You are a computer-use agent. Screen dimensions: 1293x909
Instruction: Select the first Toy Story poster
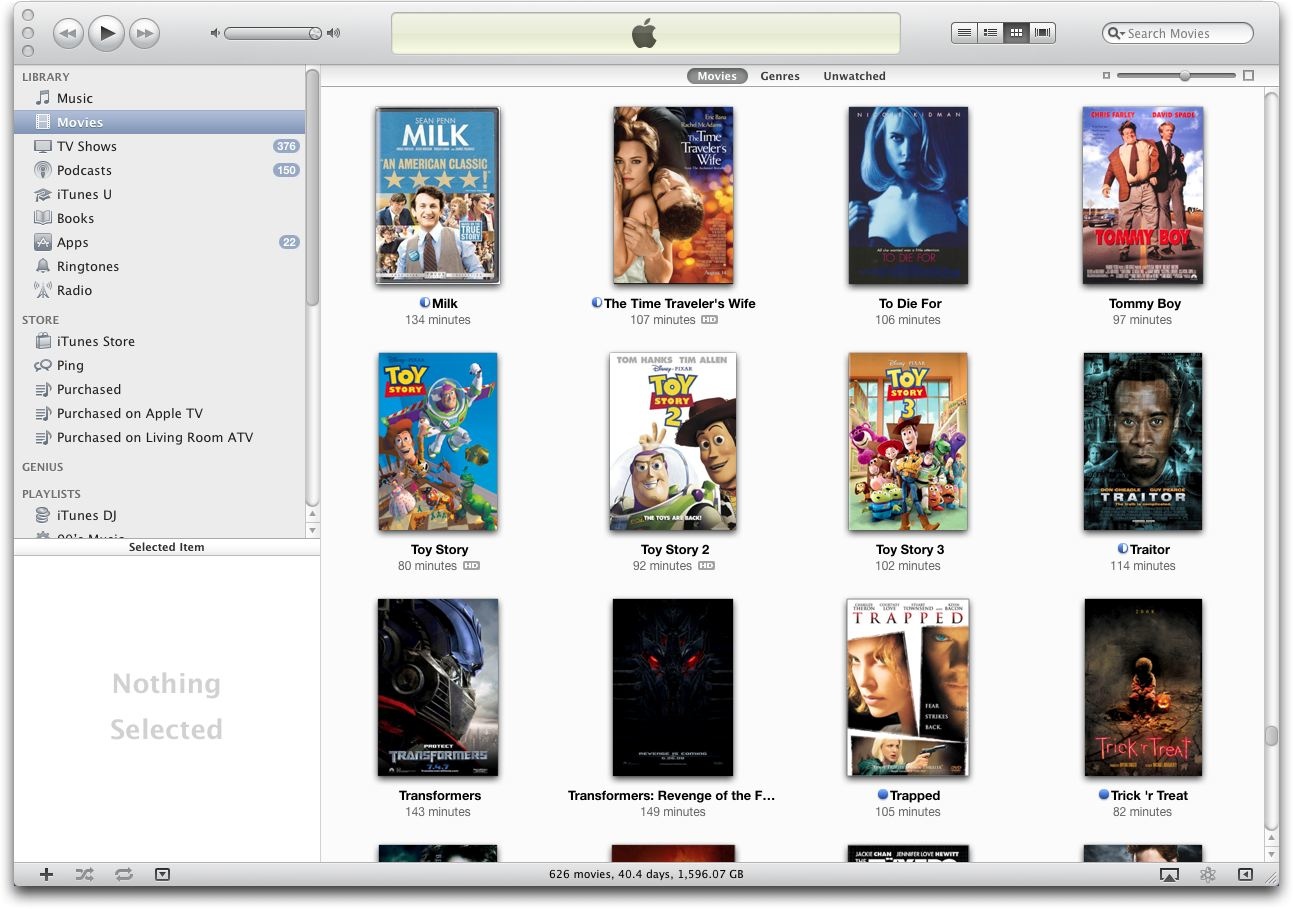(438, 442)
